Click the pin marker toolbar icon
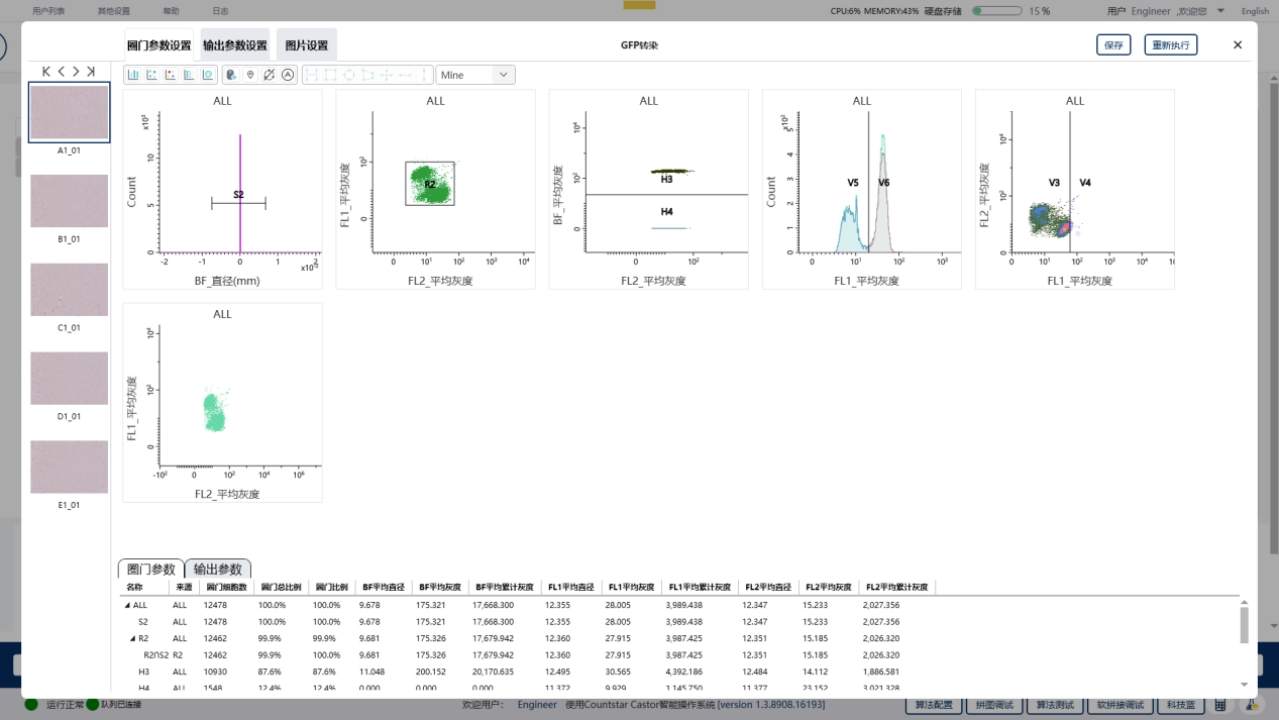Viewport: 1279px width, 720px height. (250, 75)
